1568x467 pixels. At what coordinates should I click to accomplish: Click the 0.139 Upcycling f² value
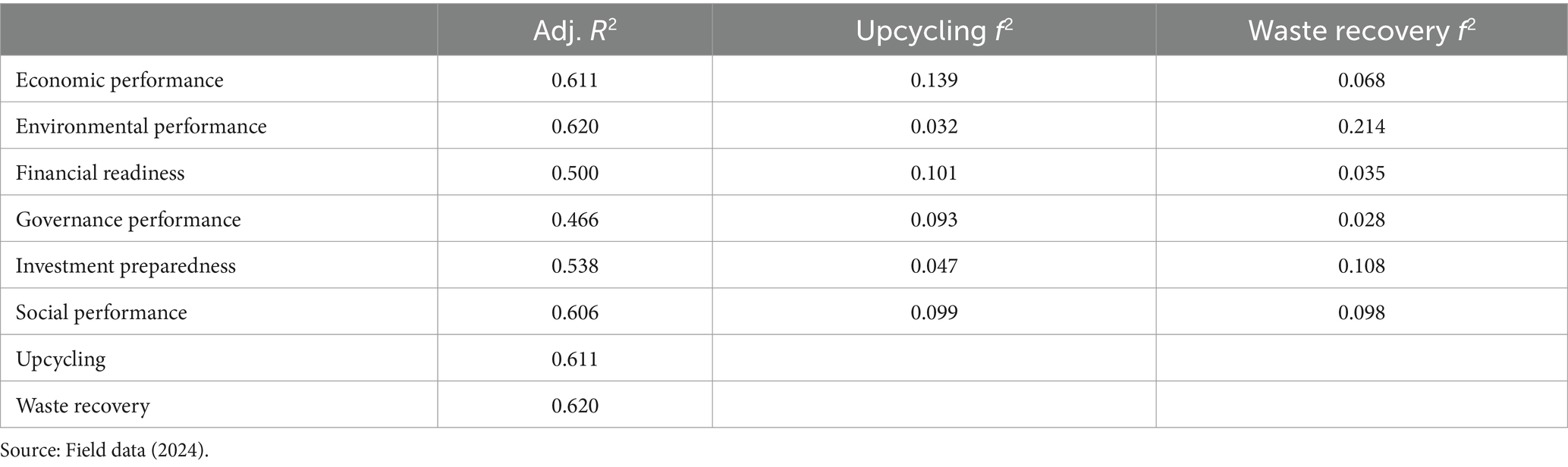coord(935,80)
